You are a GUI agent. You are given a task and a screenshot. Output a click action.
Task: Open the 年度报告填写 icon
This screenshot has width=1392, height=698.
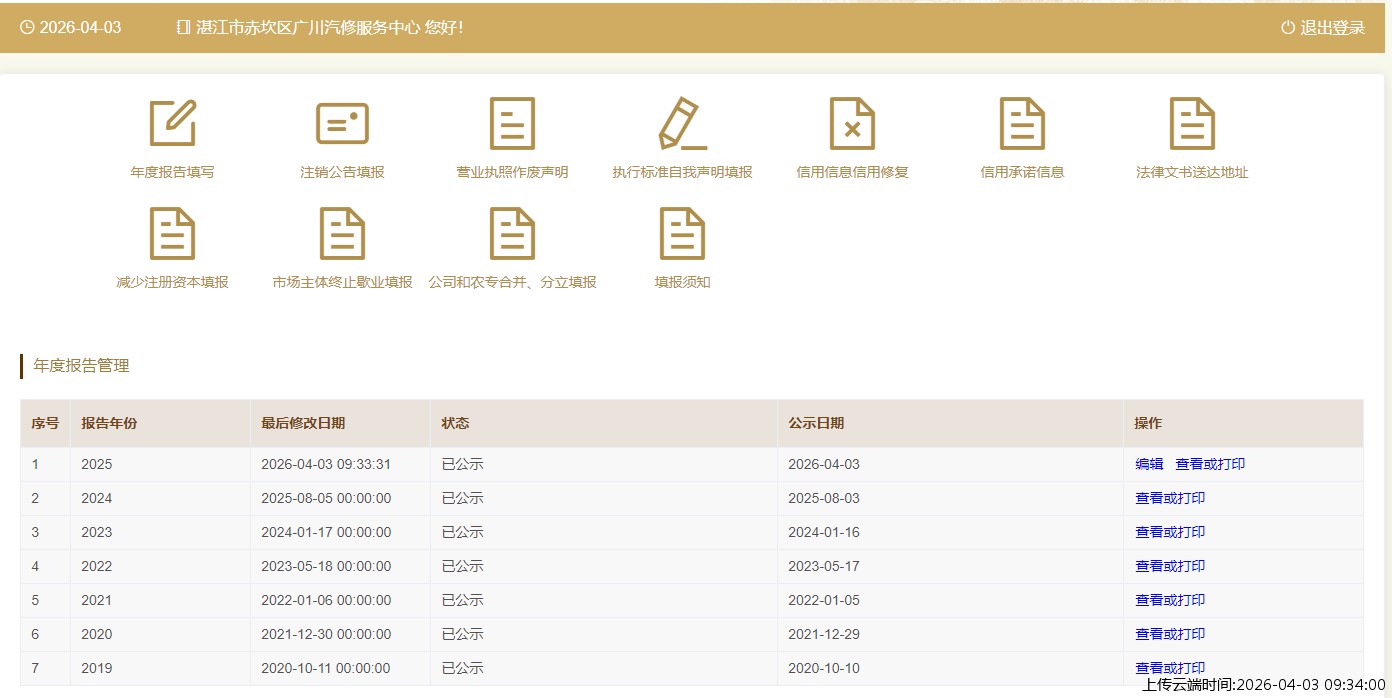[x=172, y=124]
